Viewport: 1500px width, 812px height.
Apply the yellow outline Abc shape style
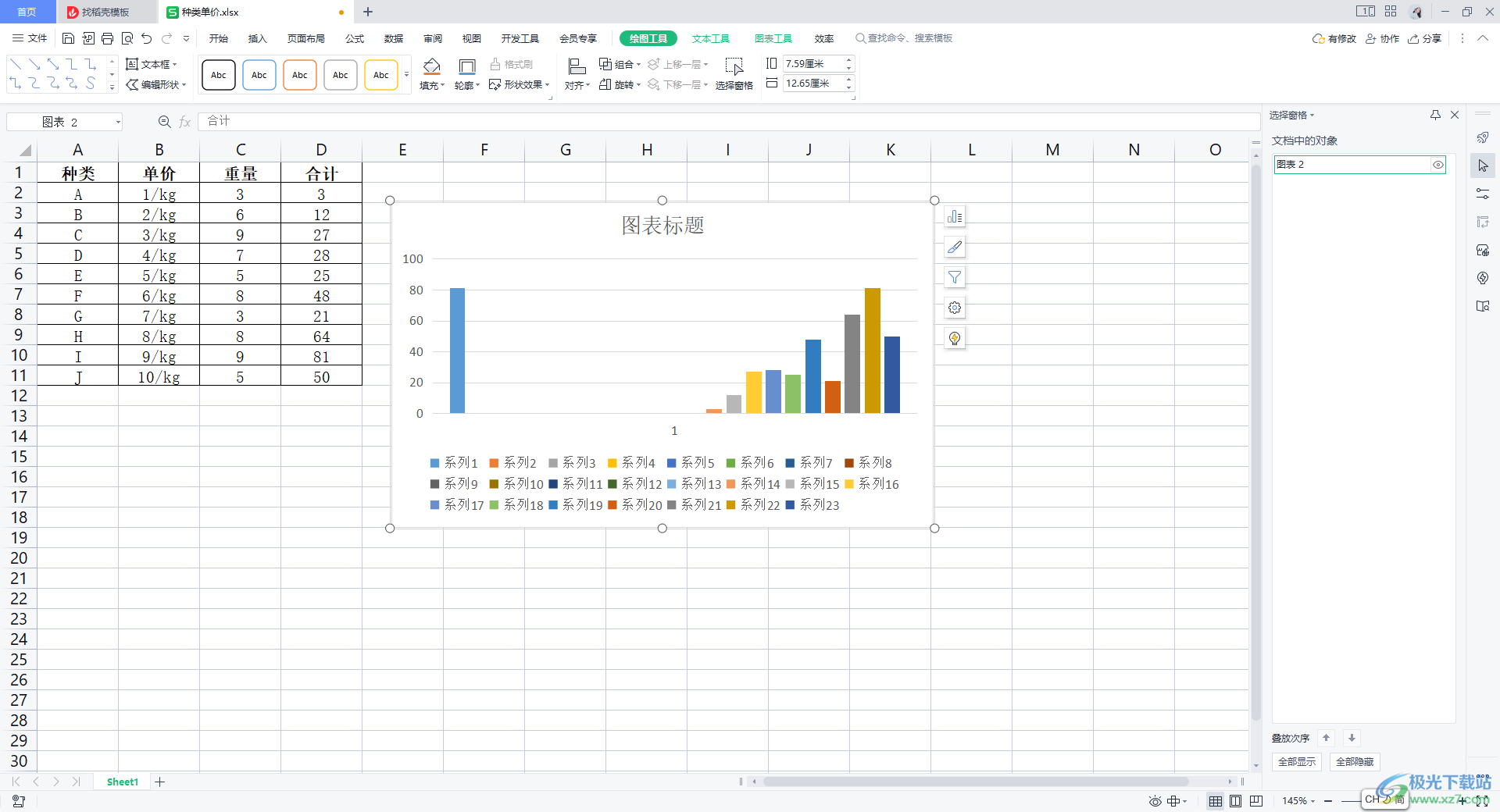[x=381, y=75]
